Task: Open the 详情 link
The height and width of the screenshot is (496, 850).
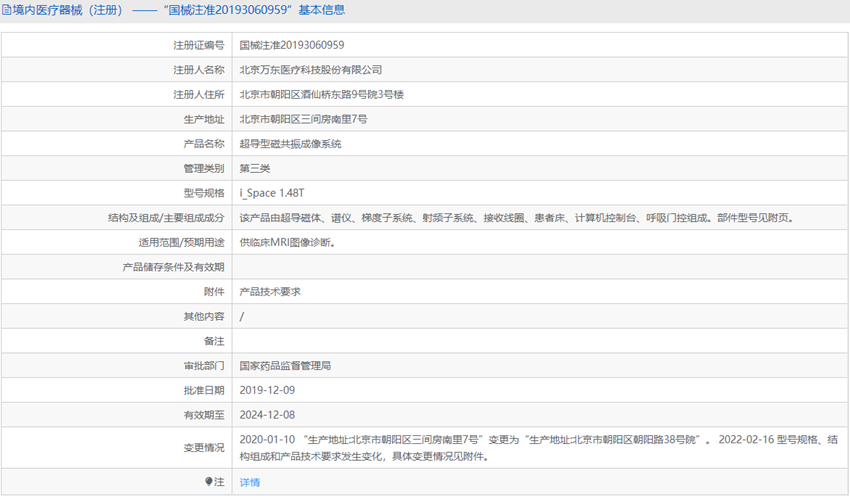Action: pos(250,482)
